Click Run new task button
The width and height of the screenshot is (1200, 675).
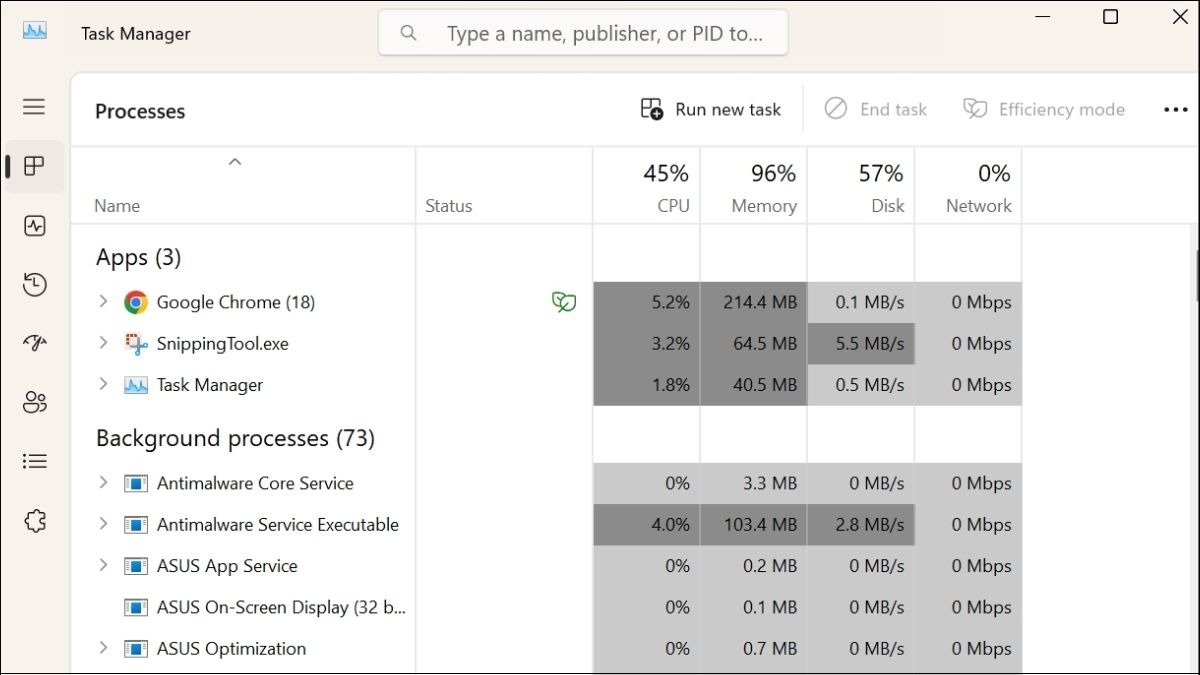tap(711, 109)
